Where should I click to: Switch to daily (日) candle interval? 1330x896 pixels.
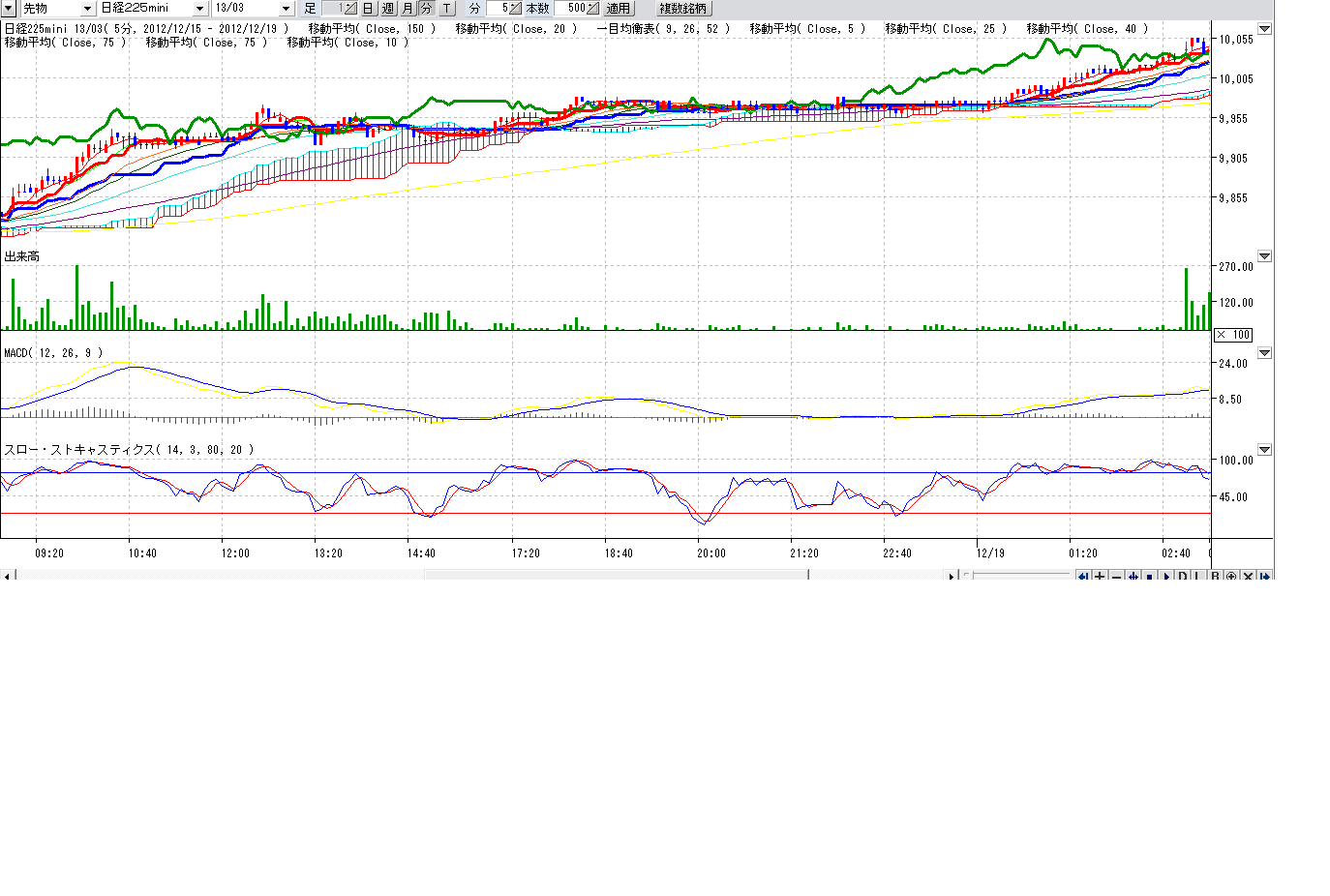pos(368,8)
